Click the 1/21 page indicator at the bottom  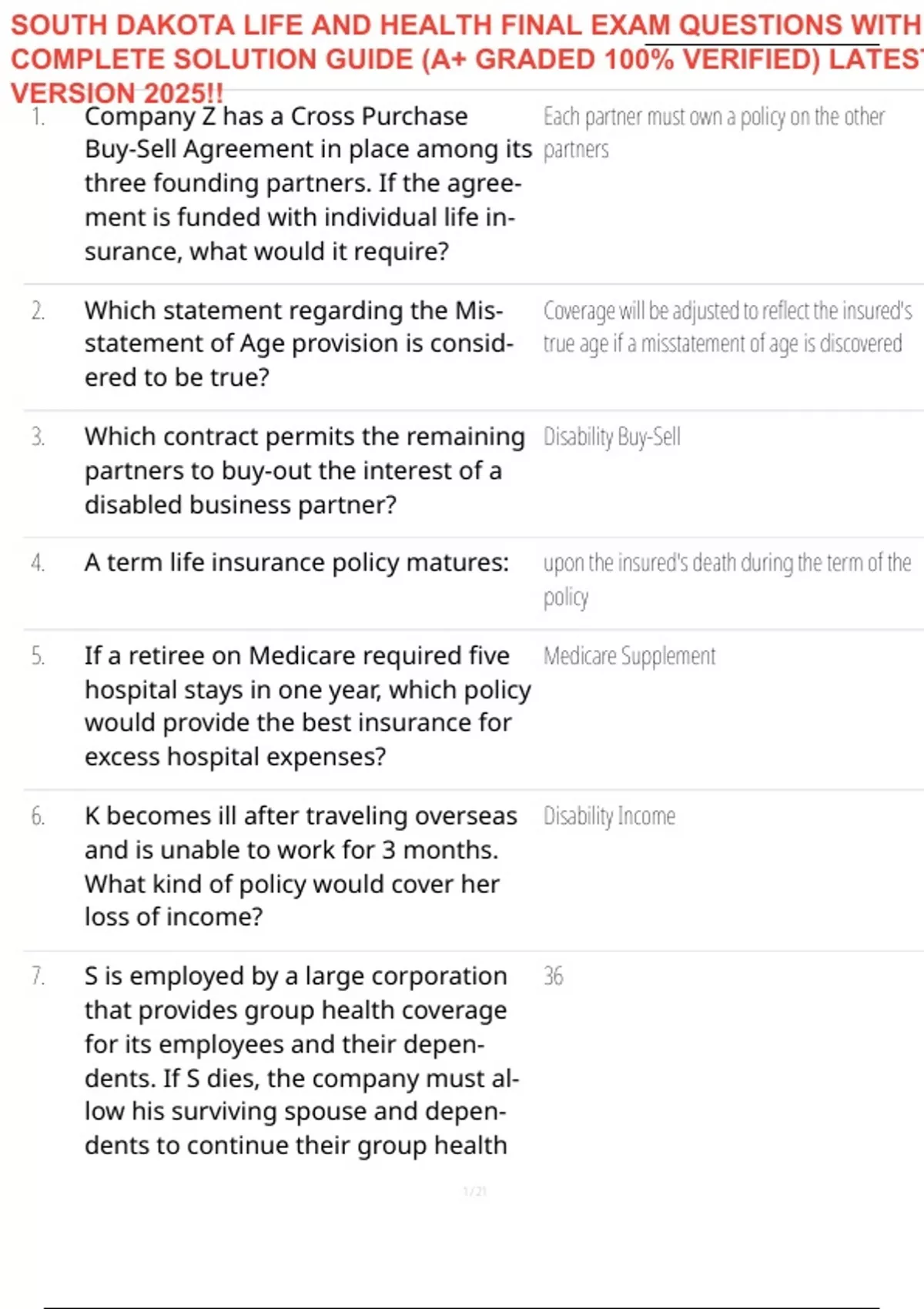474,1192
